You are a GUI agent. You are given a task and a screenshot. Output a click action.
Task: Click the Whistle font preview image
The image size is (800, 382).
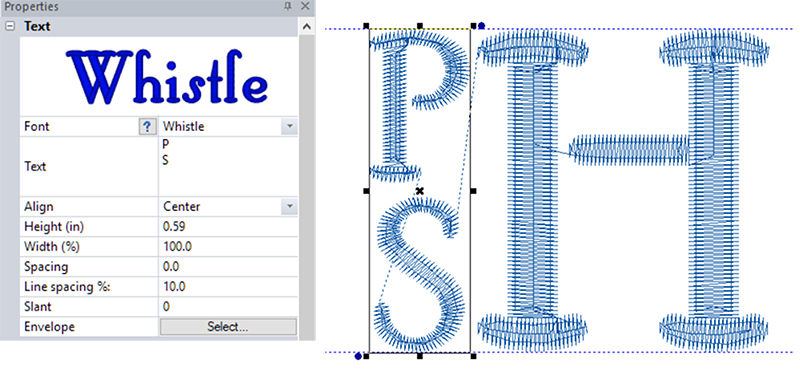coord(166,77)
